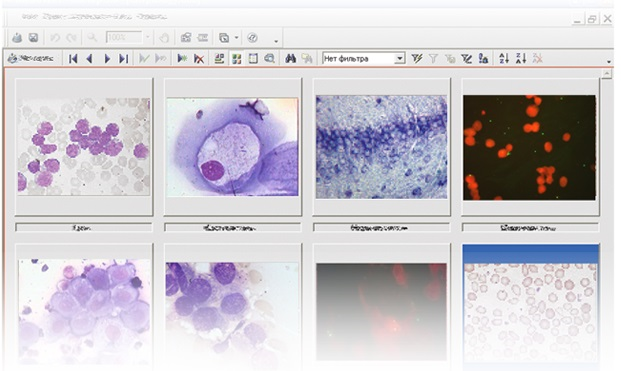621x371 pixels.
Task: Click the magnifier zoom icon
Action: (x=92, y=38)
